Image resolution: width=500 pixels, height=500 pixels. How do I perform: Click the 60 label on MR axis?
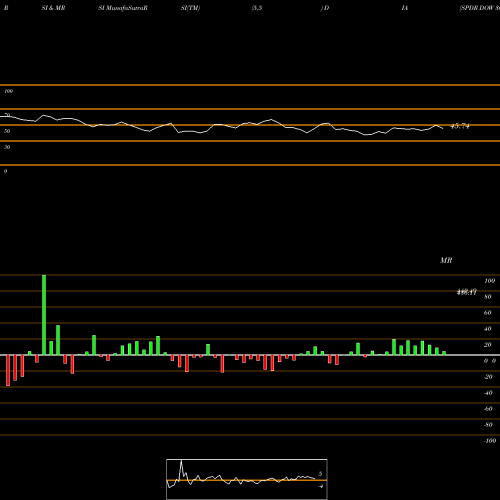488,313
